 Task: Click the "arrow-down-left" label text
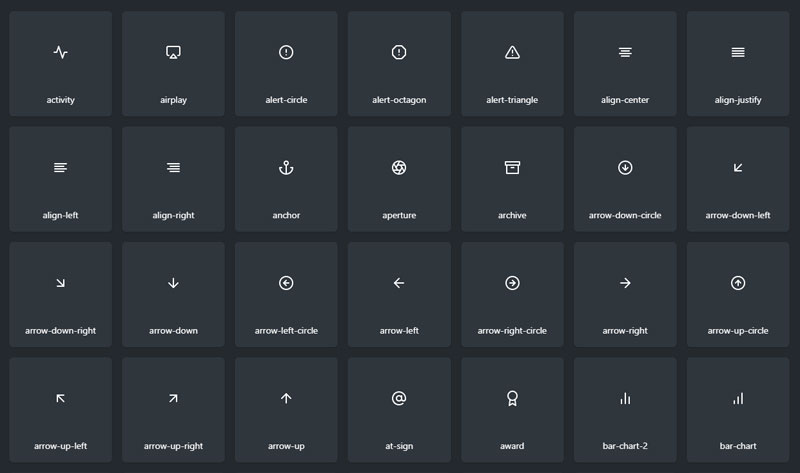pos(738,215)
